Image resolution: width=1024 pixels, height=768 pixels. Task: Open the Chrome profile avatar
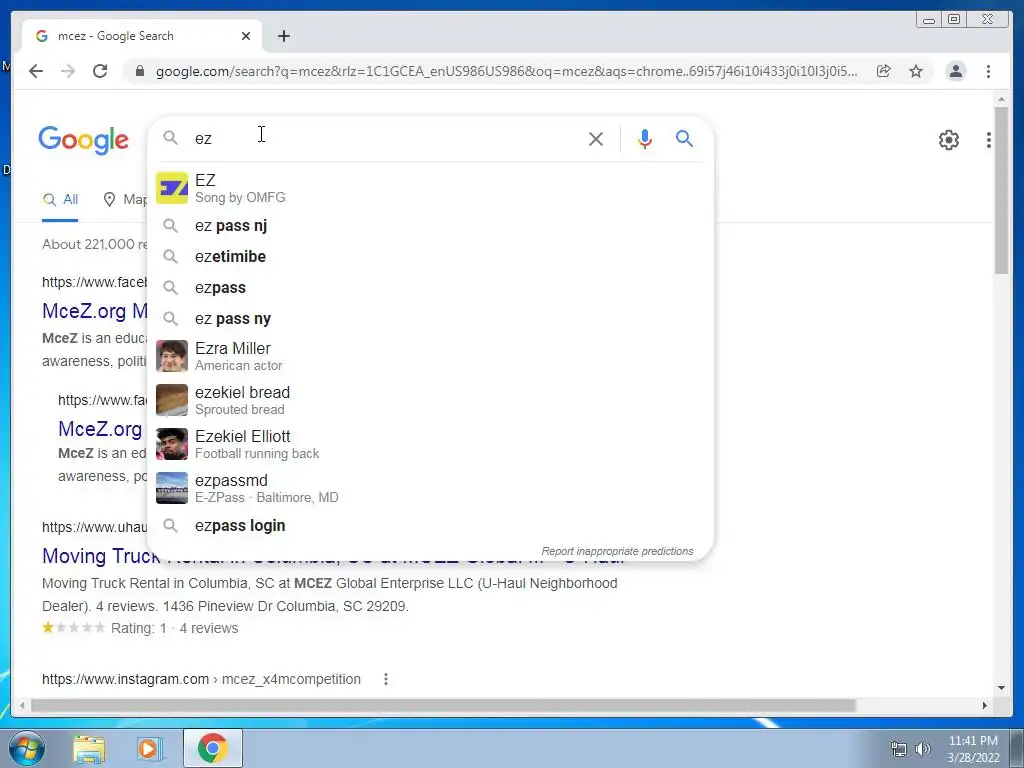(x=955, y=71)
